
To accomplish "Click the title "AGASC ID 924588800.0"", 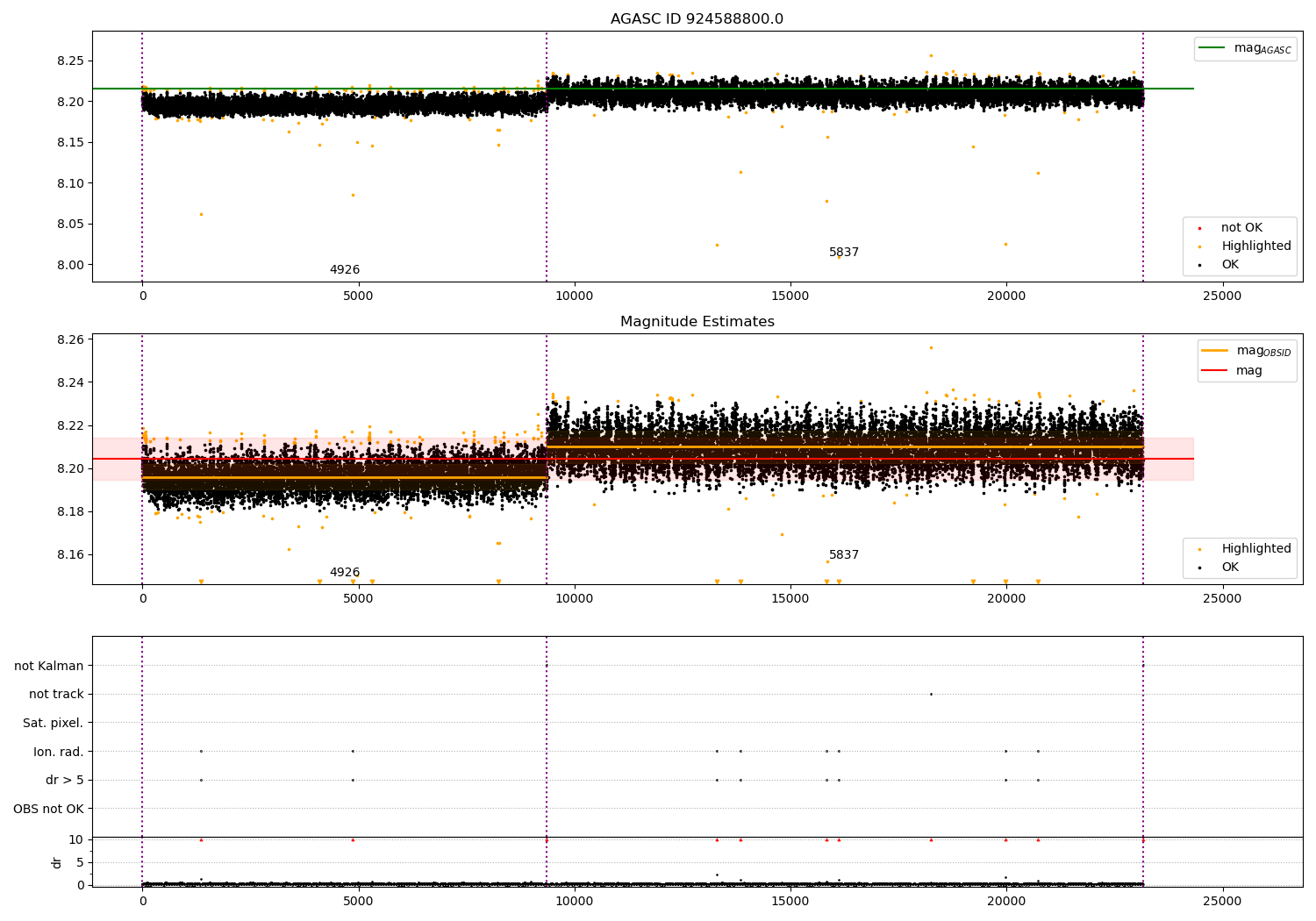I will coord(697,19).
